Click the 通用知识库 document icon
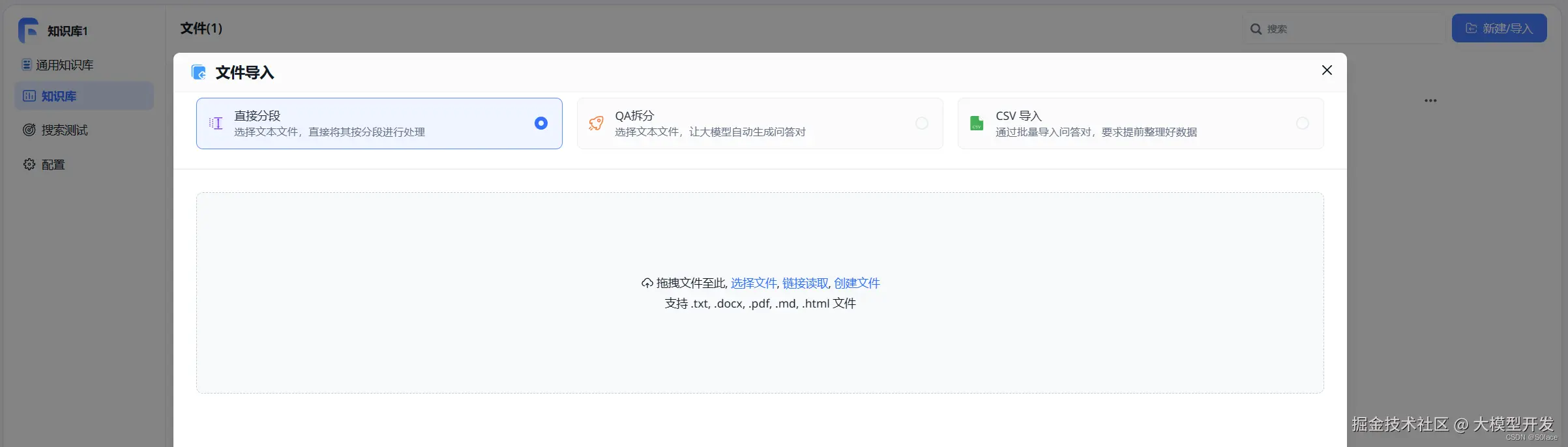 27,65
